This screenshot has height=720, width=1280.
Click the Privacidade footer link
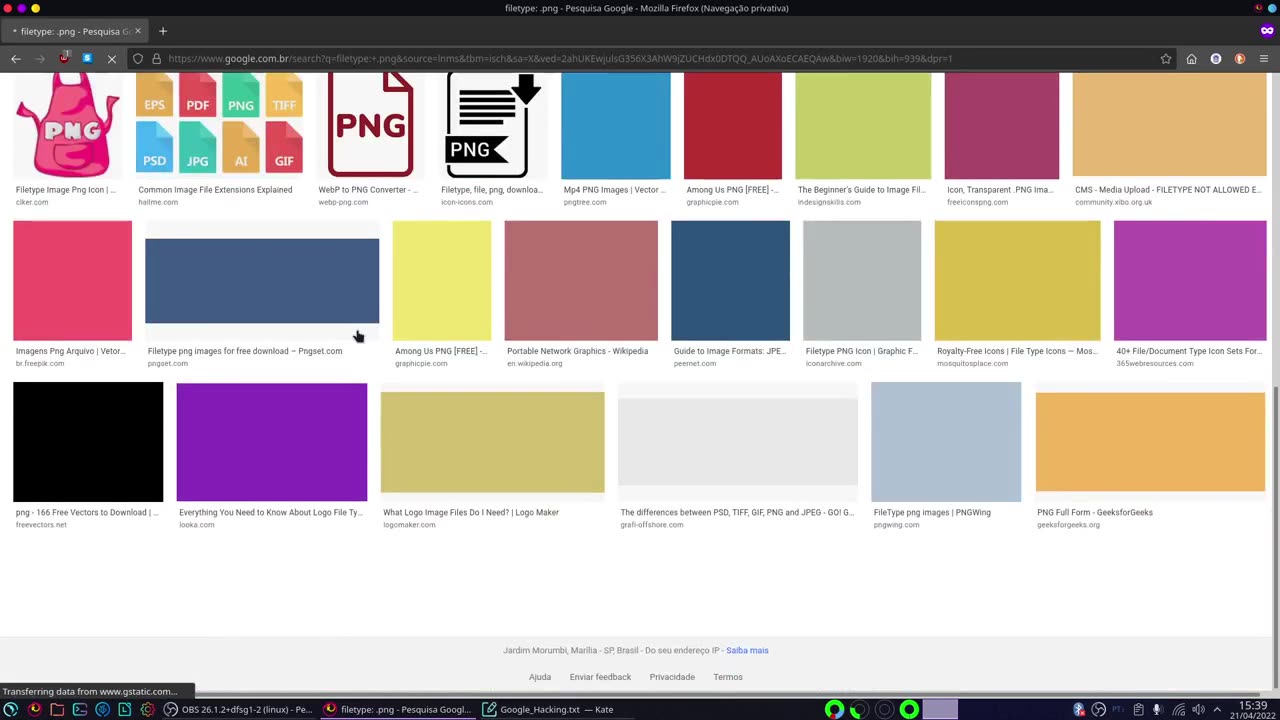[672, 677]
